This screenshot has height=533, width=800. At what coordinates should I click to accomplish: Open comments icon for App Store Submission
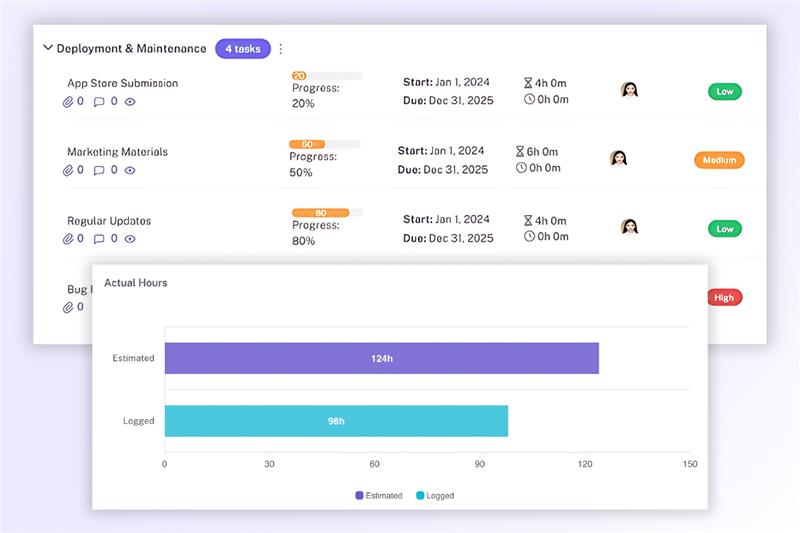[x=99, y=101]
